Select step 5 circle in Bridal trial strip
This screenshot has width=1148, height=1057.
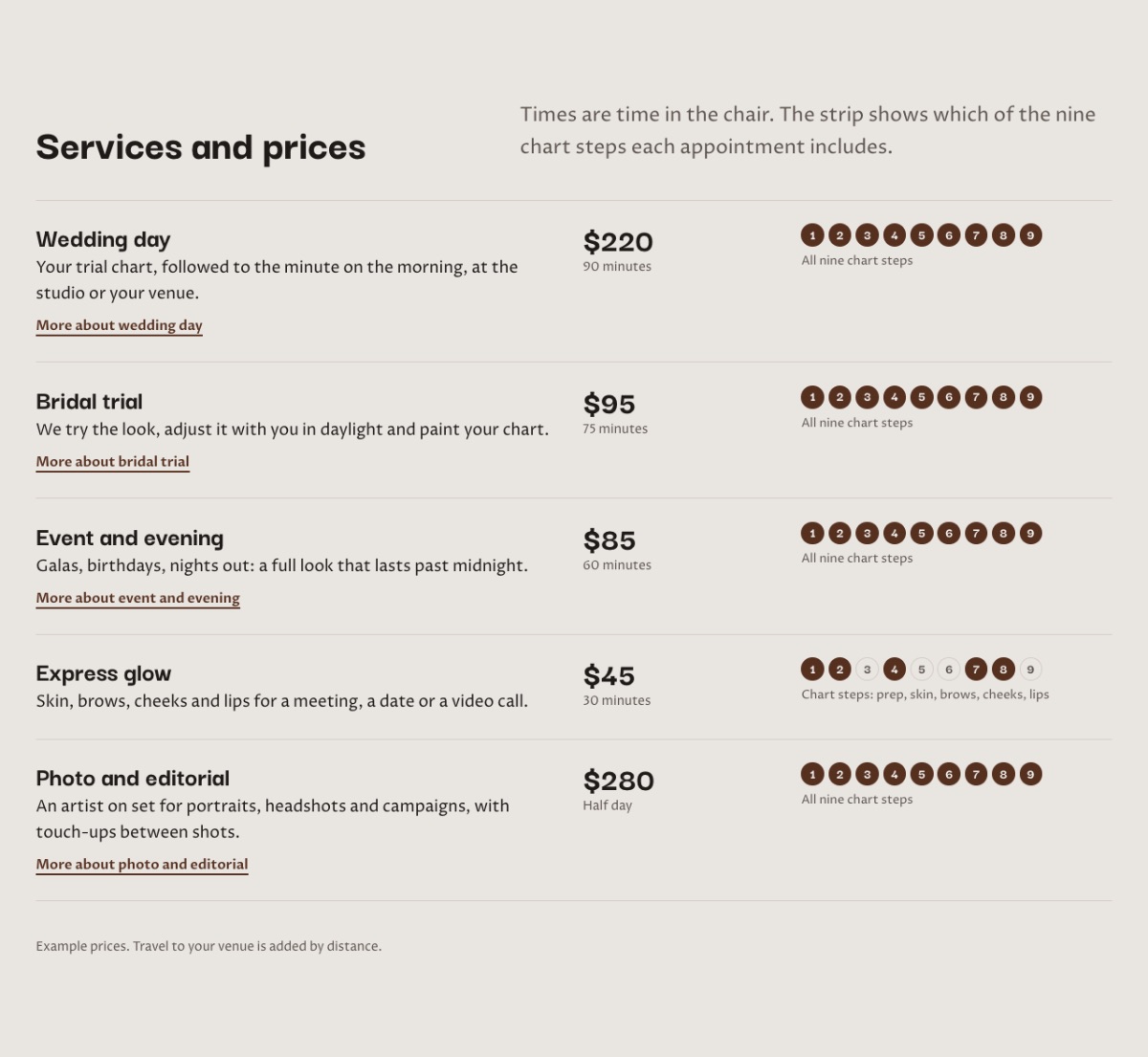click(921, 397)
